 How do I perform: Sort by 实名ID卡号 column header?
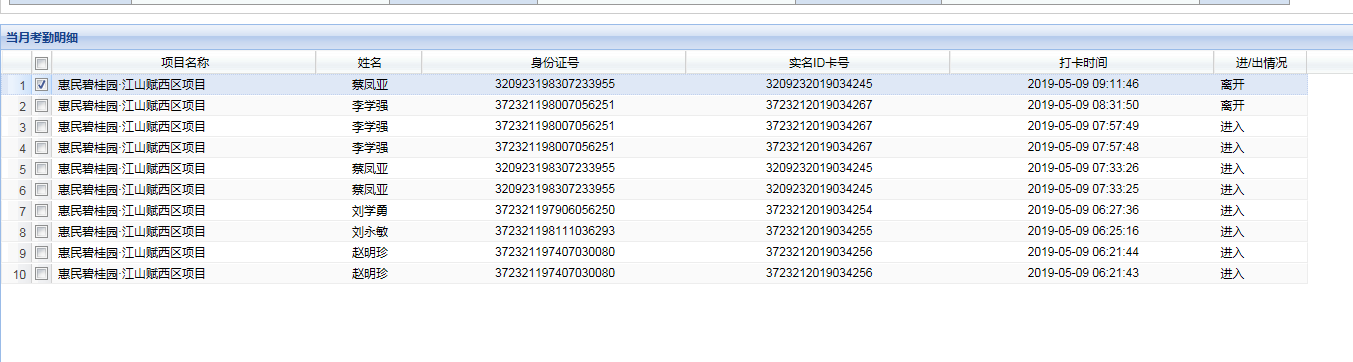pyautogui.click(x=818, y=63)
